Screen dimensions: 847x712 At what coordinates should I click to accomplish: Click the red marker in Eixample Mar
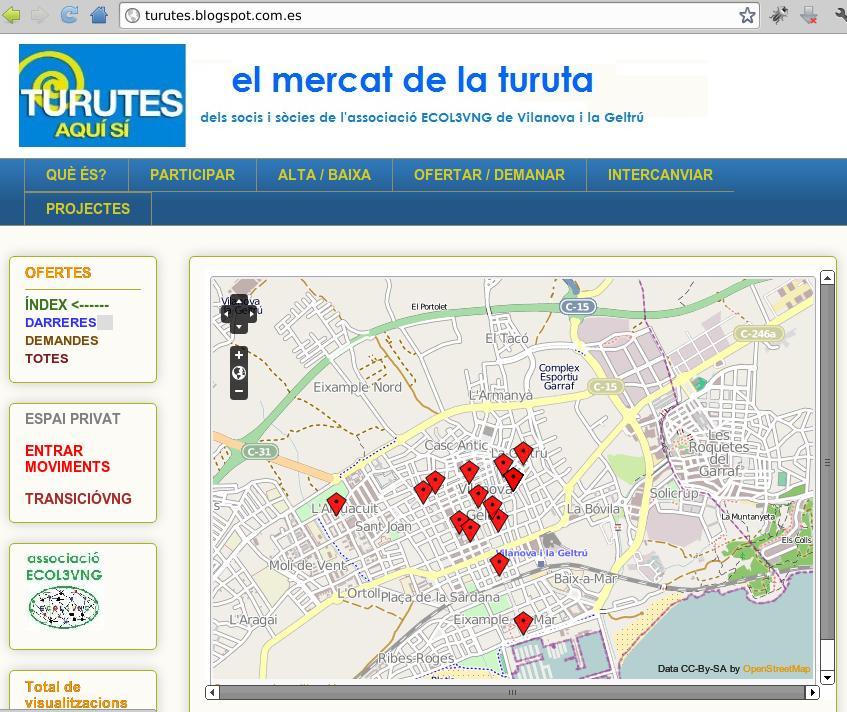(x=522, y=622)
